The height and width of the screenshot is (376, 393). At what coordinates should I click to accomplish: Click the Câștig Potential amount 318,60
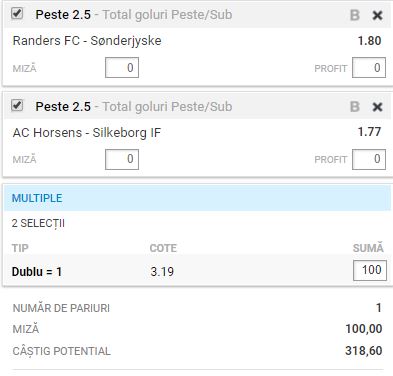(364, 351)
